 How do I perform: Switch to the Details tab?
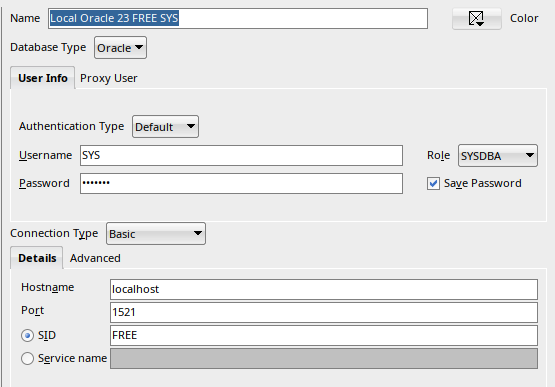[37, 258]
